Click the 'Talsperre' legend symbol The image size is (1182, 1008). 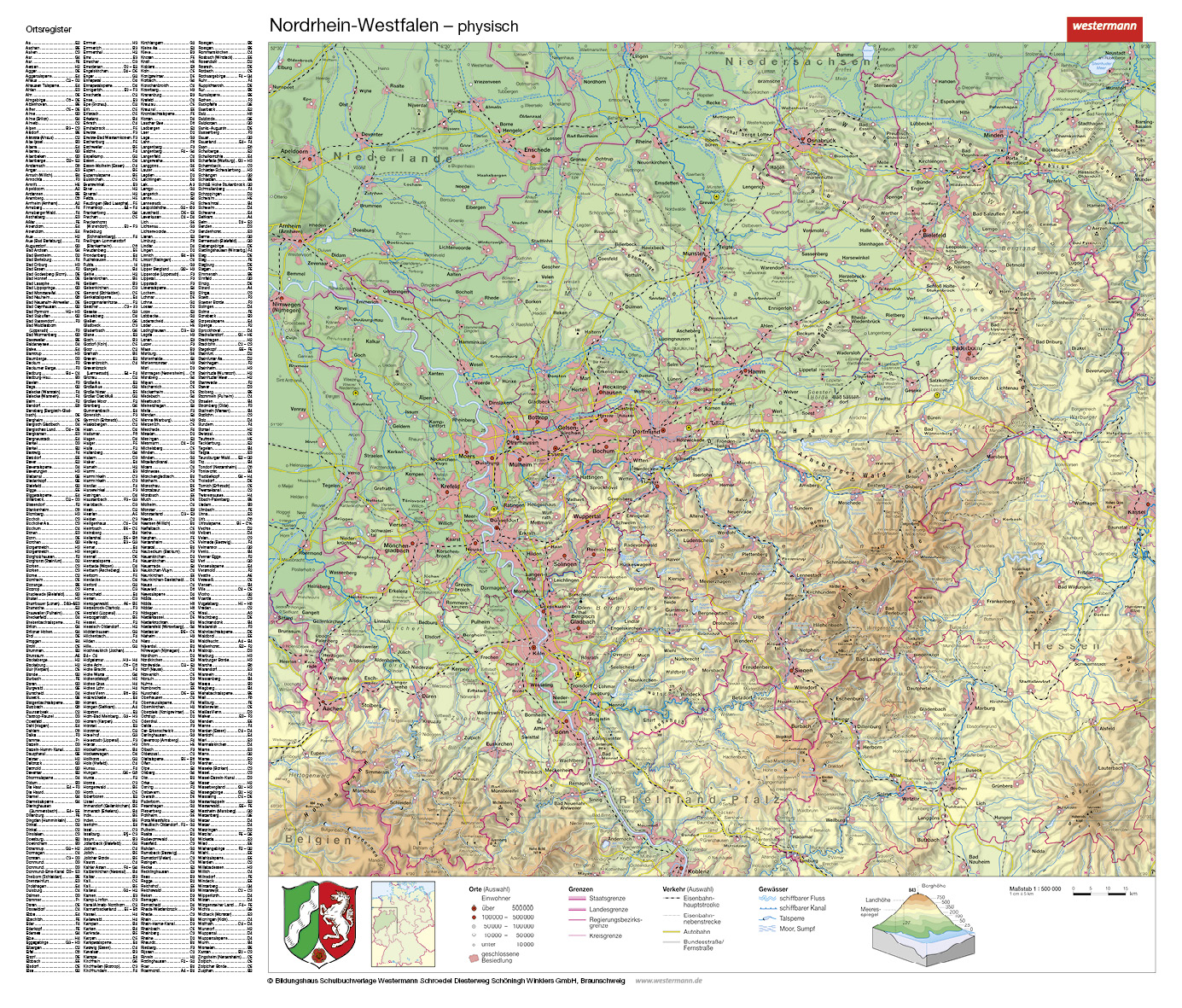[767, 918]
